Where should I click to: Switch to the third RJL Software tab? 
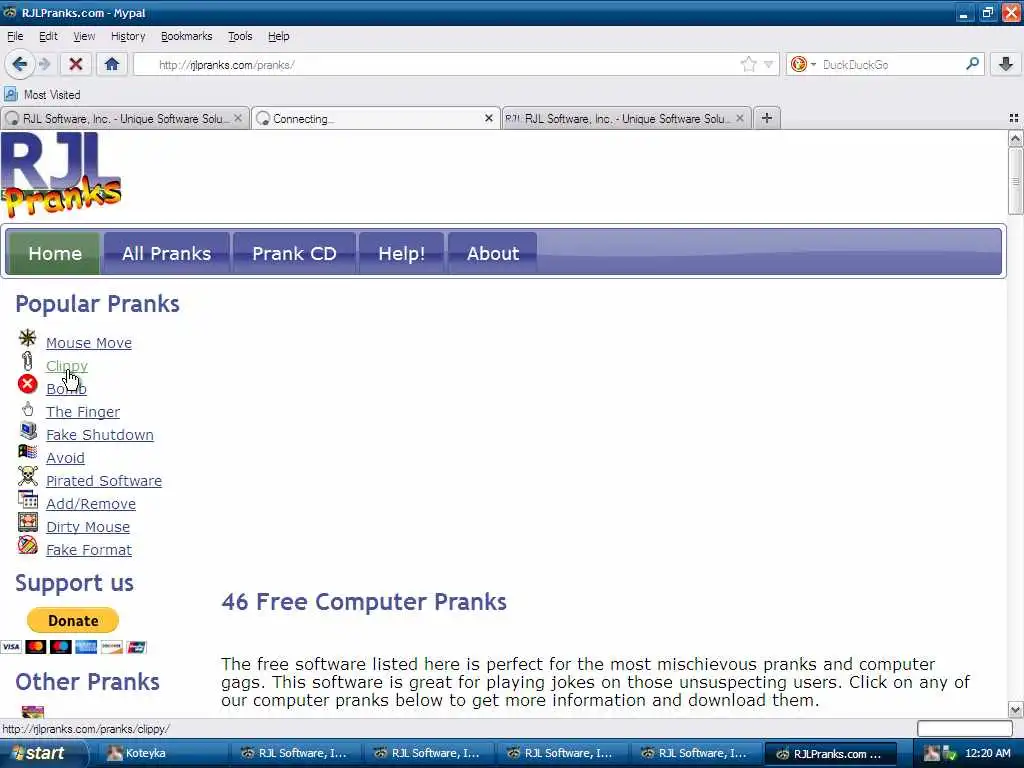click(x=626, y=118)
